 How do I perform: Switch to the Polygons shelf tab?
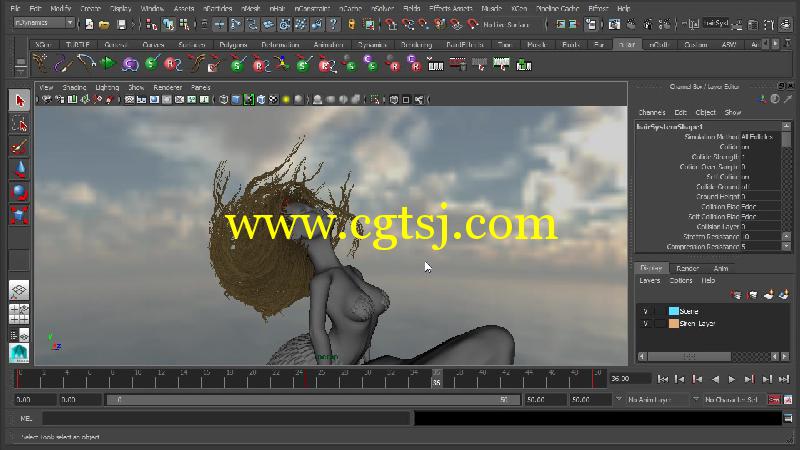pos(233,45)
